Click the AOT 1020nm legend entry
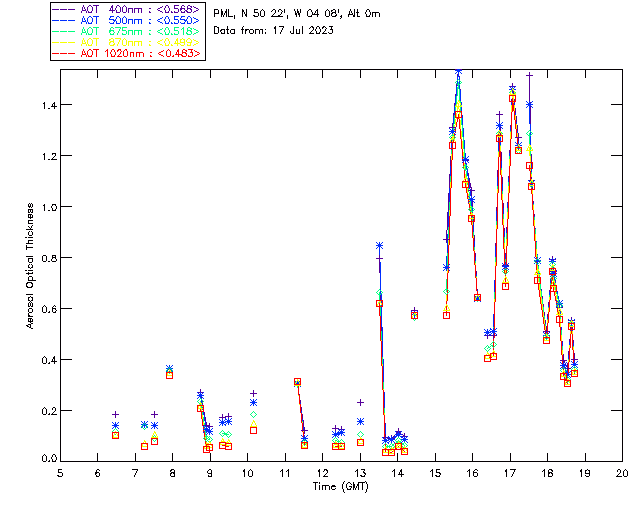The width and height of the screenshot is (640, 512). [x=127, y=53]
